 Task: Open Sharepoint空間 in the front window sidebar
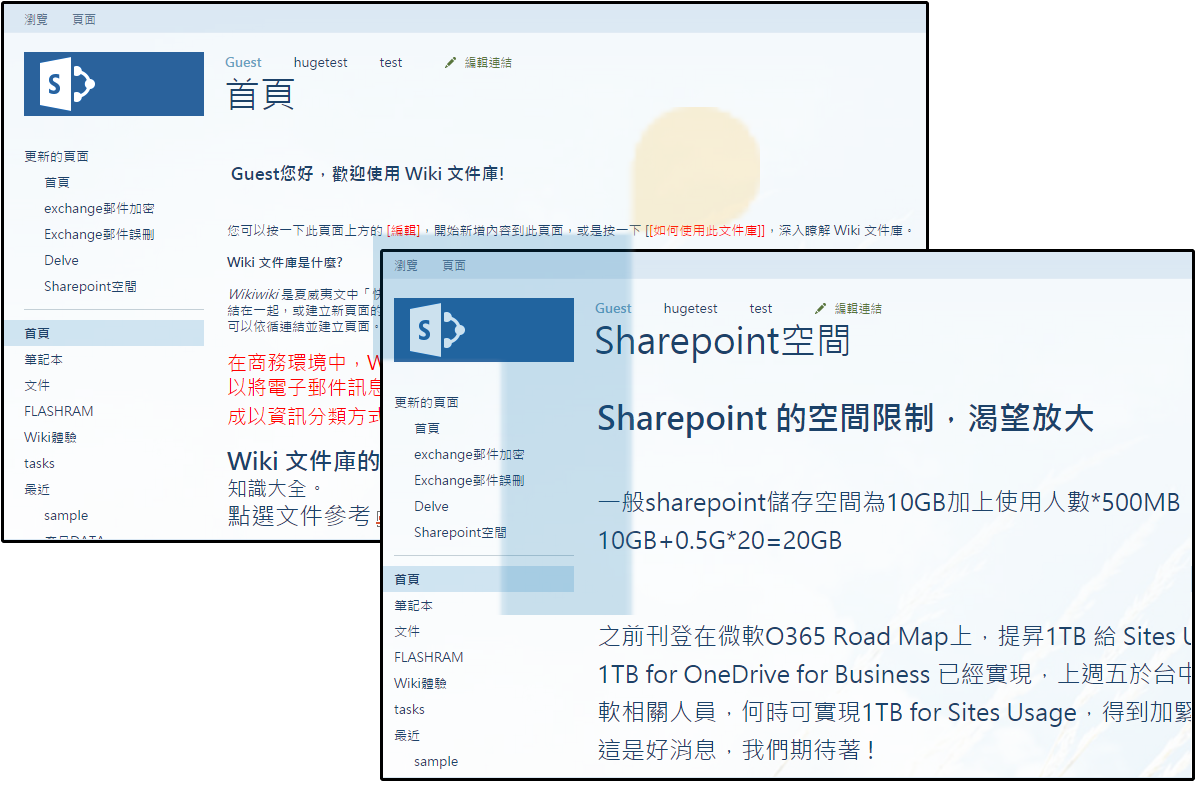[460, 532]
